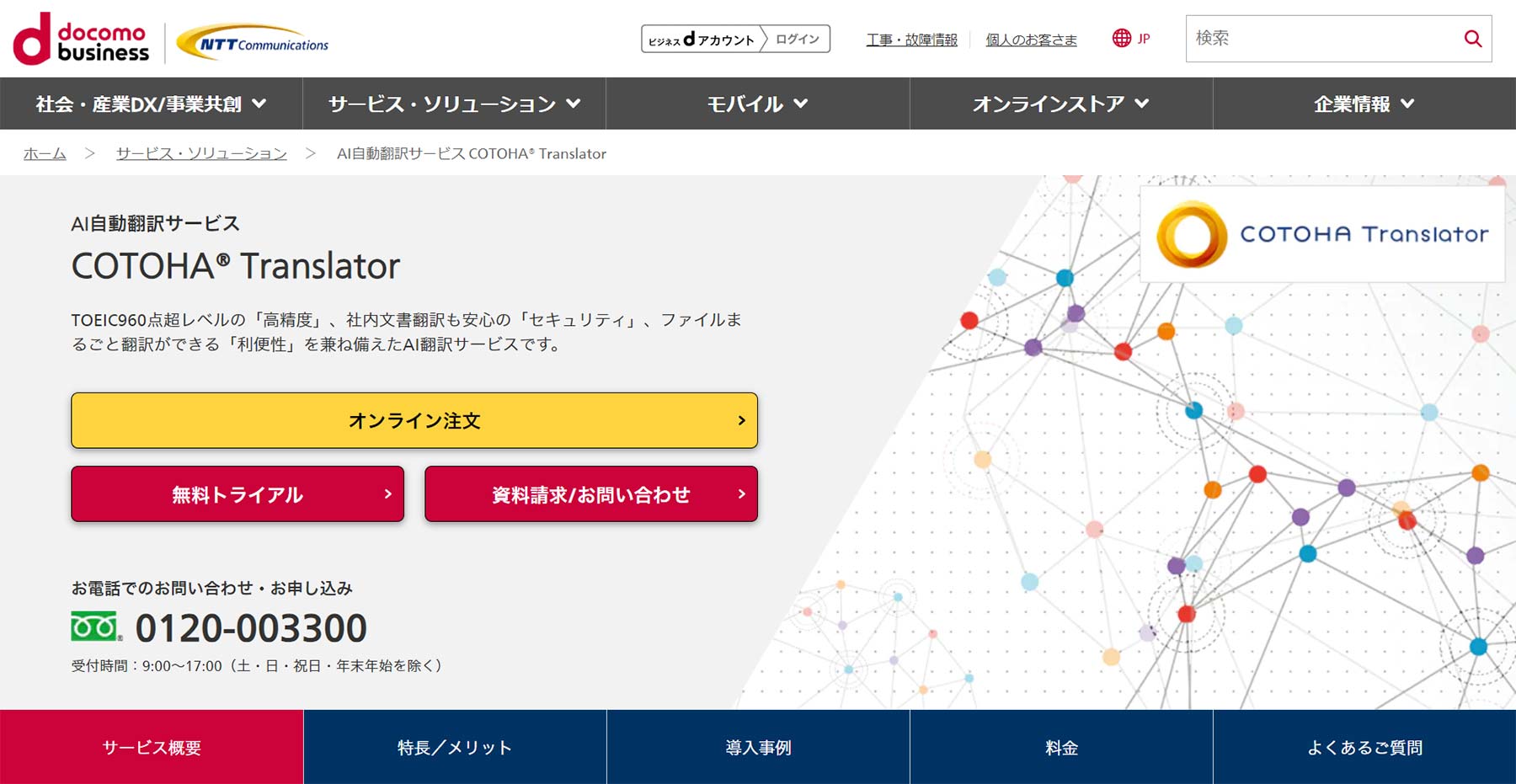Open 工事・故障情報 link
This screenshot has height=784, width=1516.
tap(912, 40)
